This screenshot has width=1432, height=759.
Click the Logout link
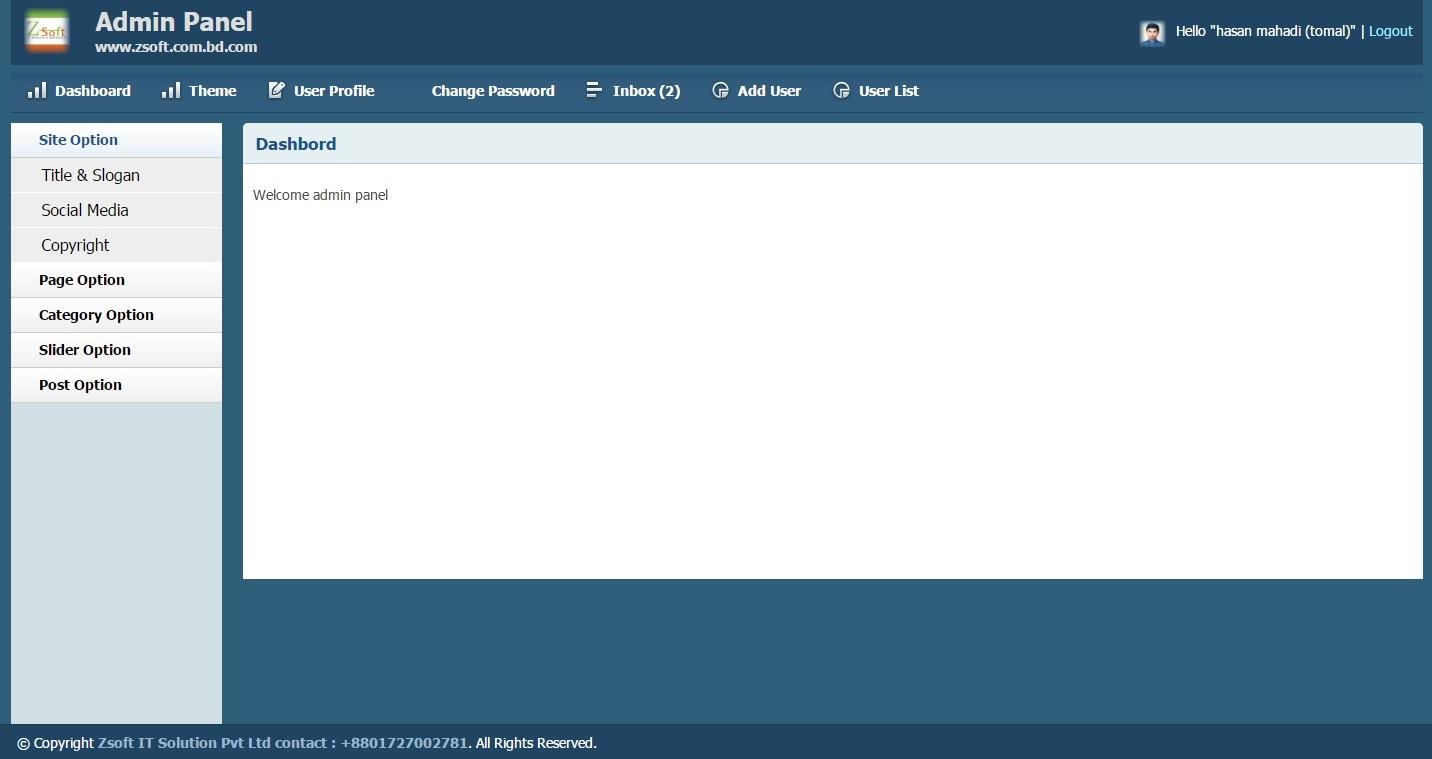(x=1390, y=31)
